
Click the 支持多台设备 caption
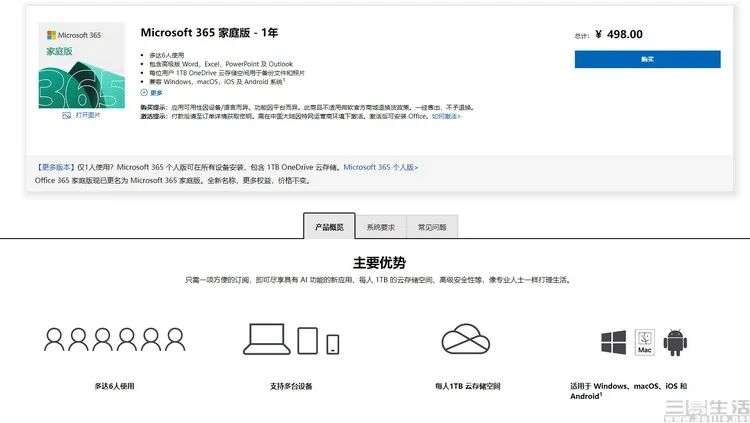291,386
